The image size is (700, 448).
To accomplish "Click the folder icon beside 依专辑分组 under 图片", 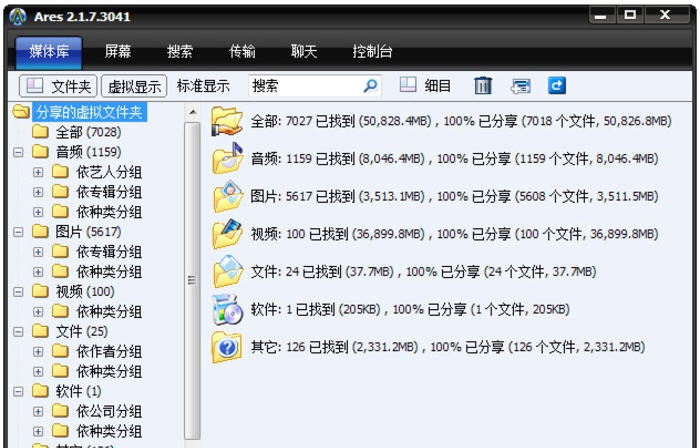I will [60, 252].
